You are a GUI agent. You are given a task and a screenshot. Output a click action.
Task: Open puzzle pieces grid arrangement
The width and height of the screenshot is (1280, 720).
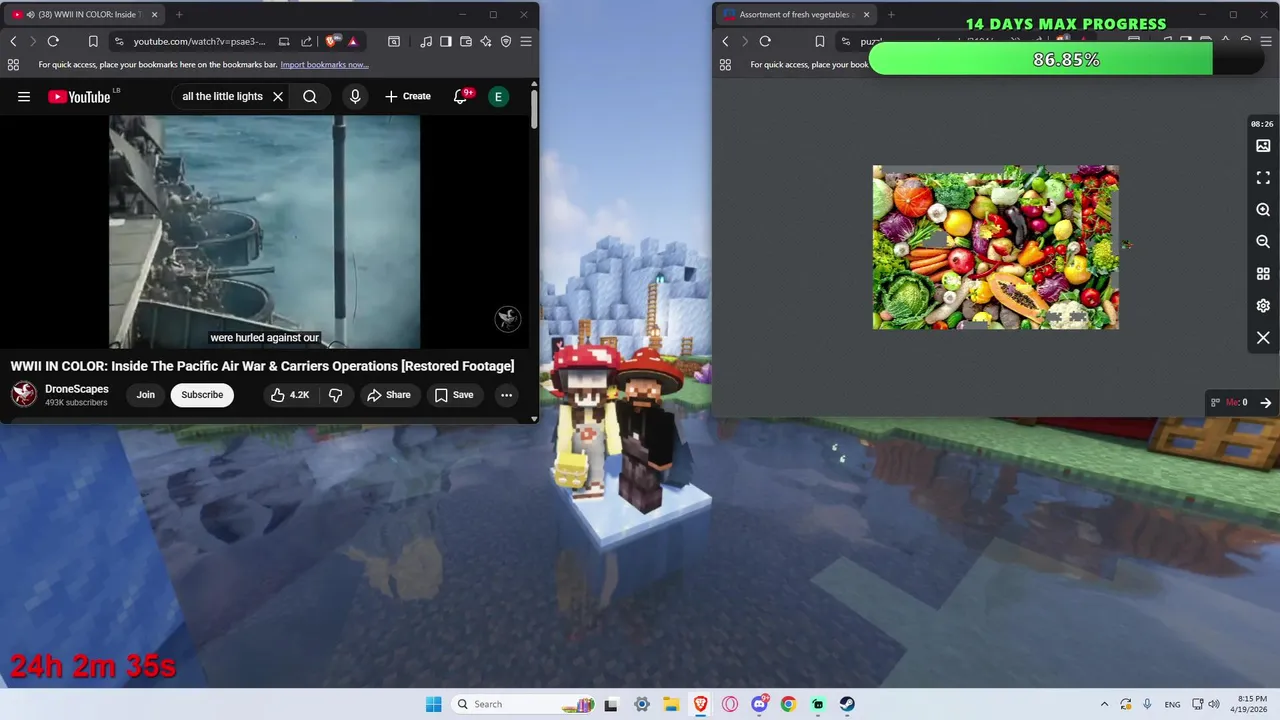click(x=1263, y=274)
